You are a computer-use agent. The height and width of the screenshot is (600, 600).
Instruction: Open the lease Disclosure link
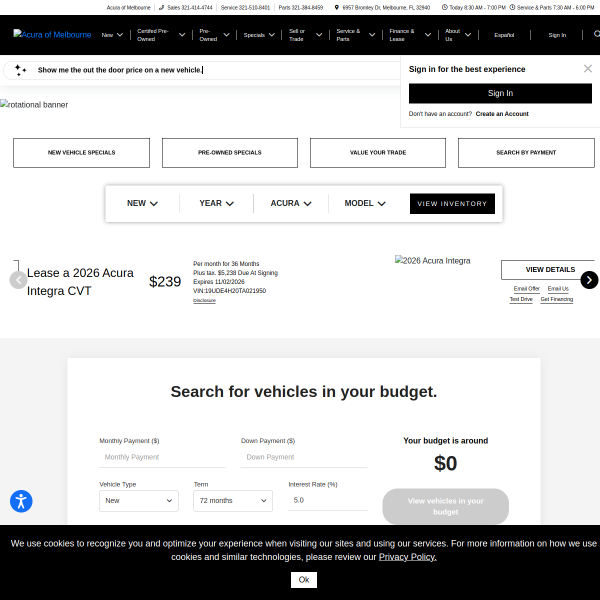pyautogui.click(x=204, y=300)
